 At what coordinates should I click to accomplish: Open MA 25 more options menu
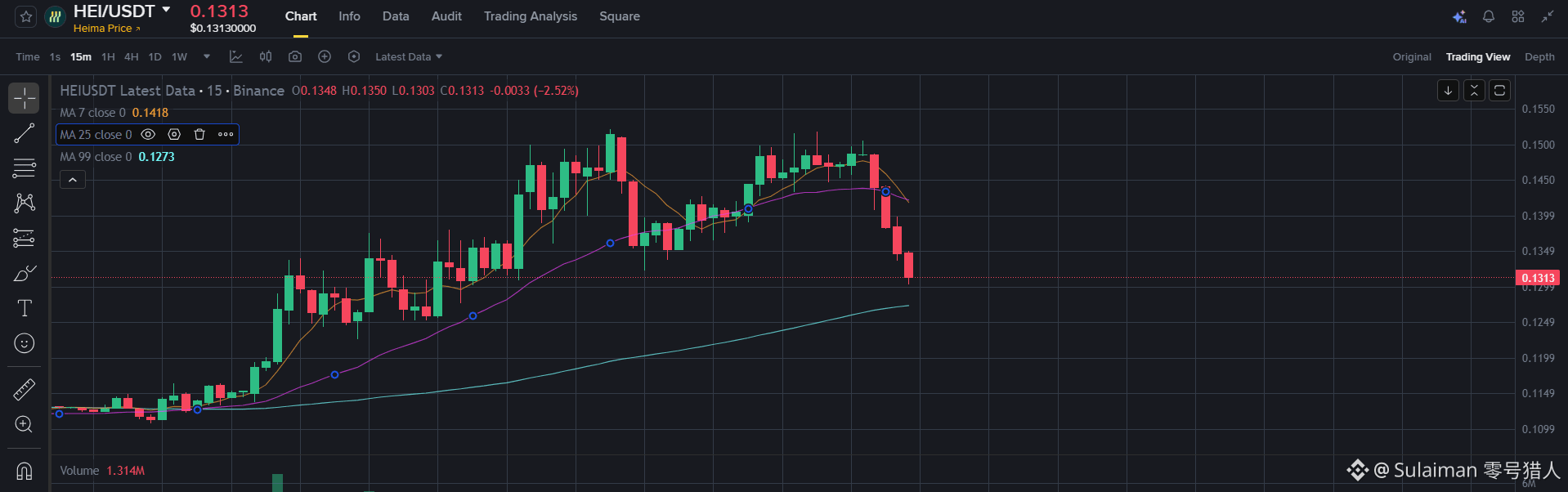click(x=226, y=134)
